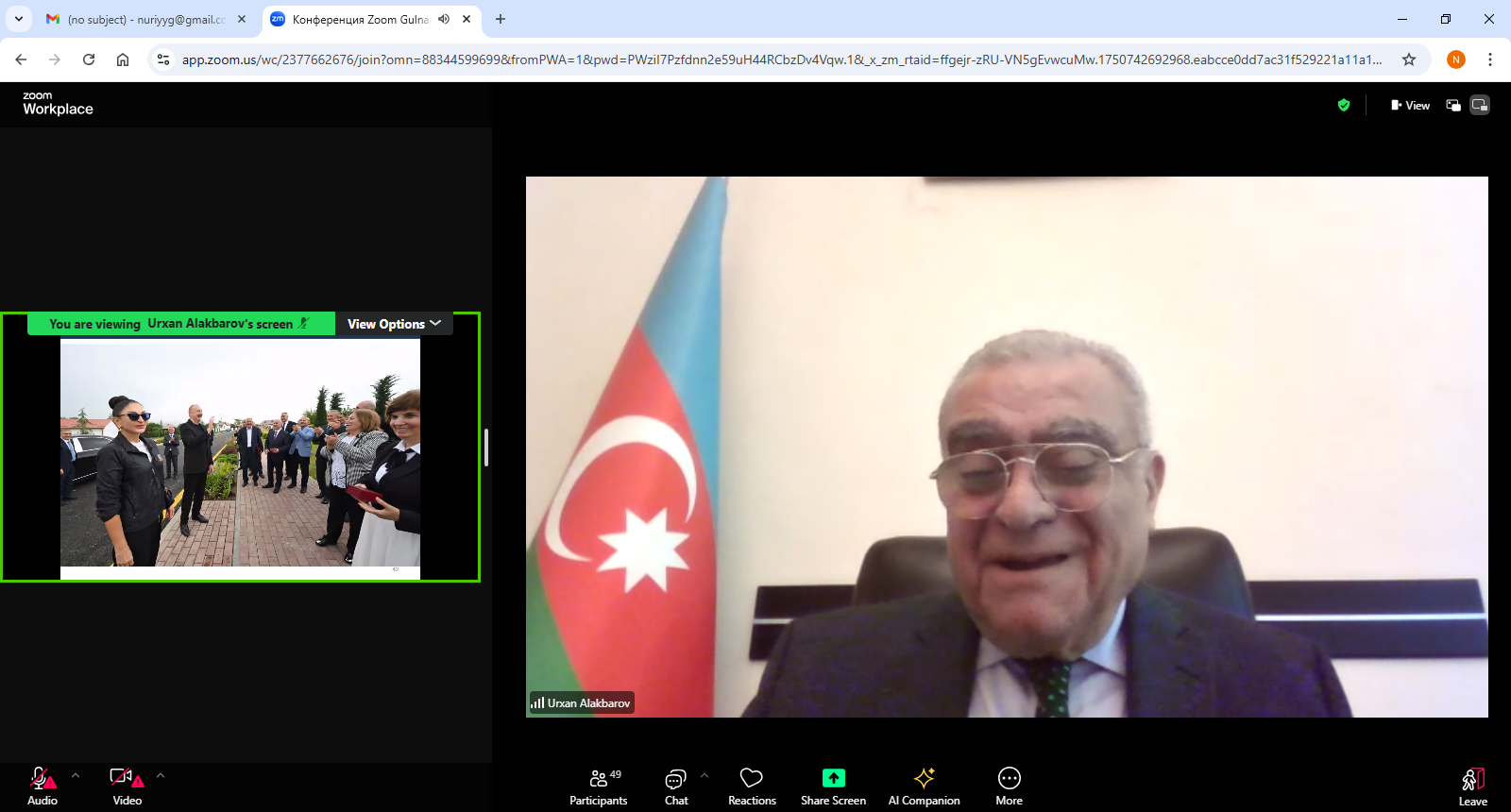Open the Reactions menu

(752, 786)
